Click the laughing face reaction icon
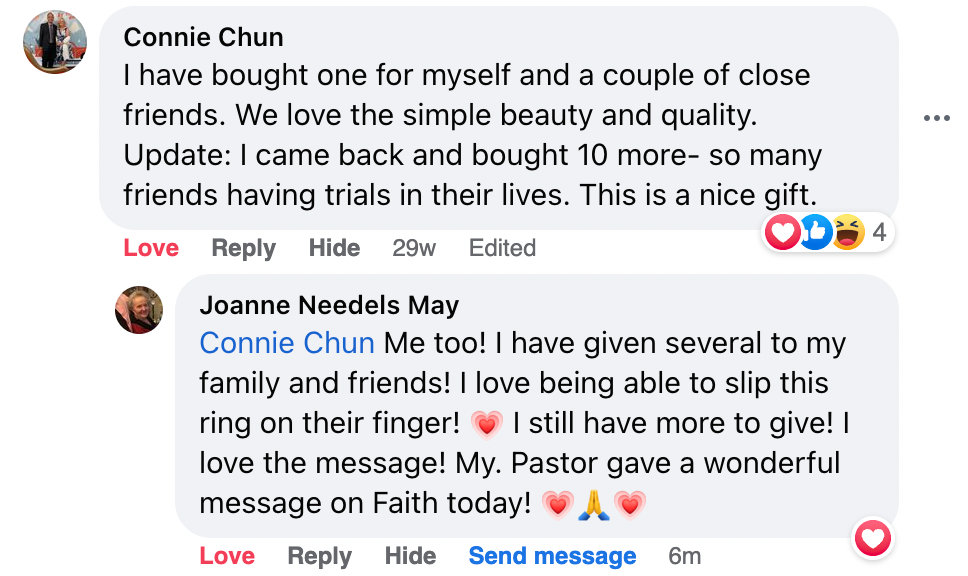968x576 pixels. pyautogui.click(x=848, y=233)
